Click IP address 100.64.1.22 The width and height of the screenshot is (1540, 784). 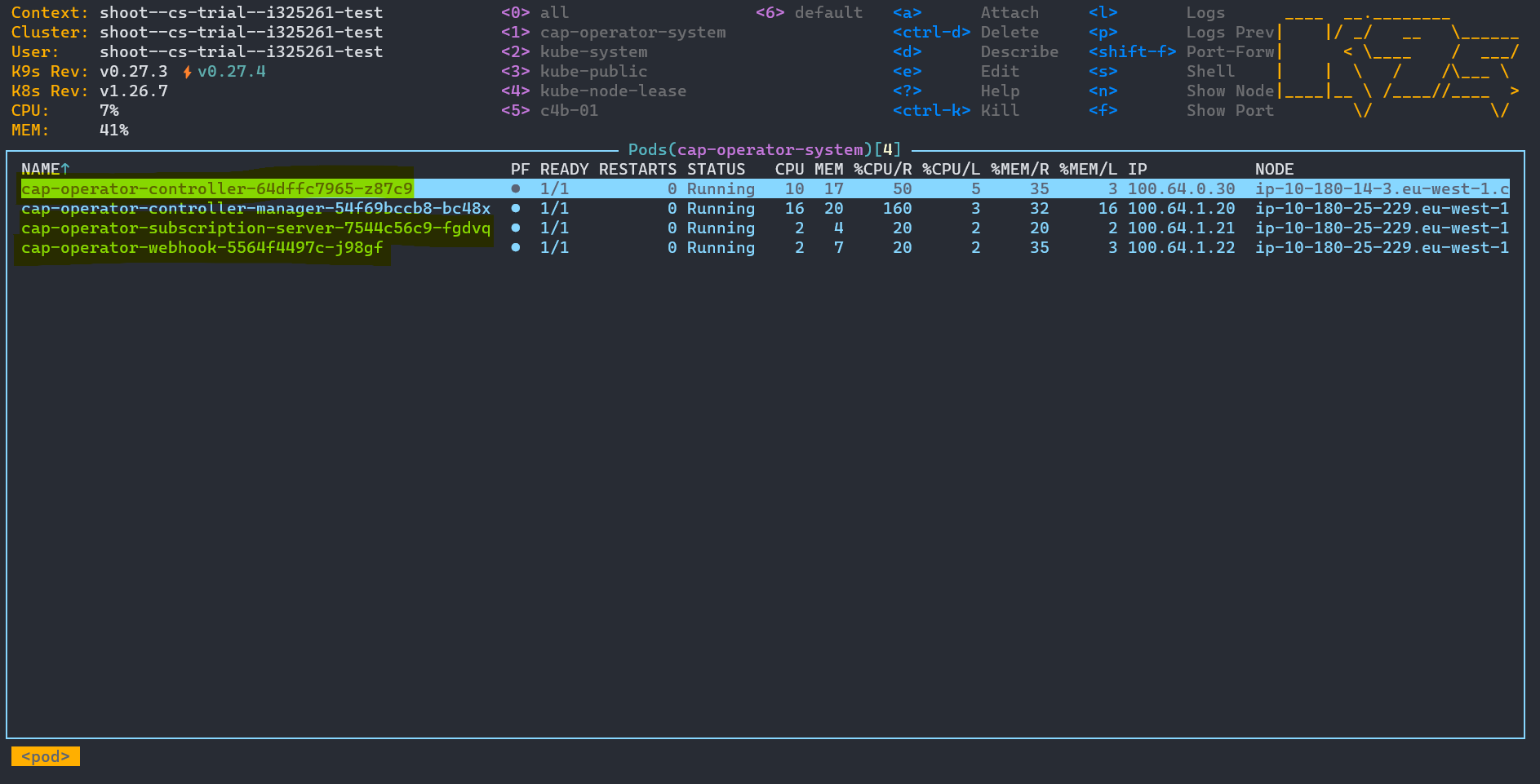pyautogui.click(x=1182, y=247)
